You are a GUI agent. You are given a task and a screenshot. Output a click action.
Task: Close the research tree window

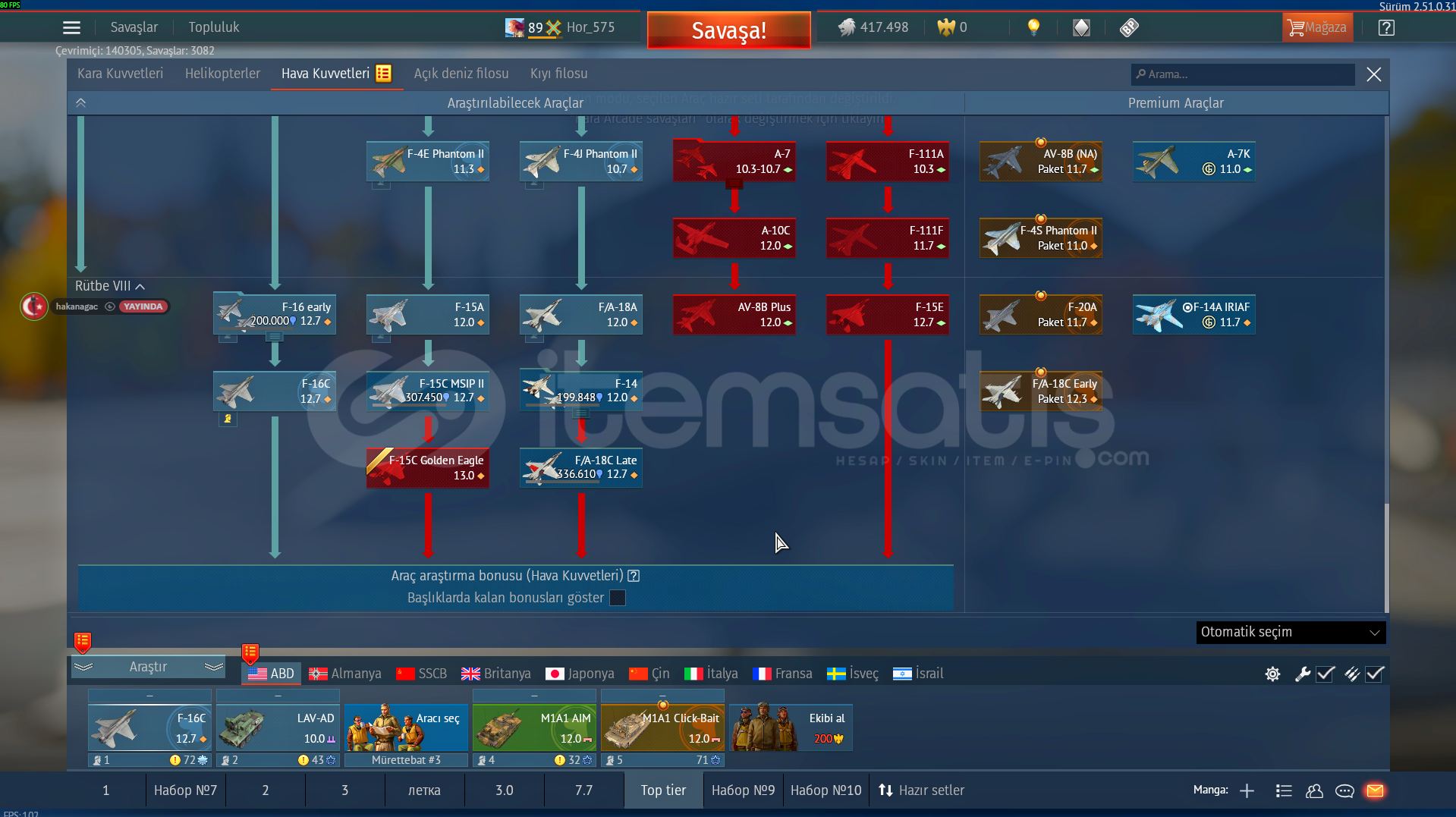1373,74
